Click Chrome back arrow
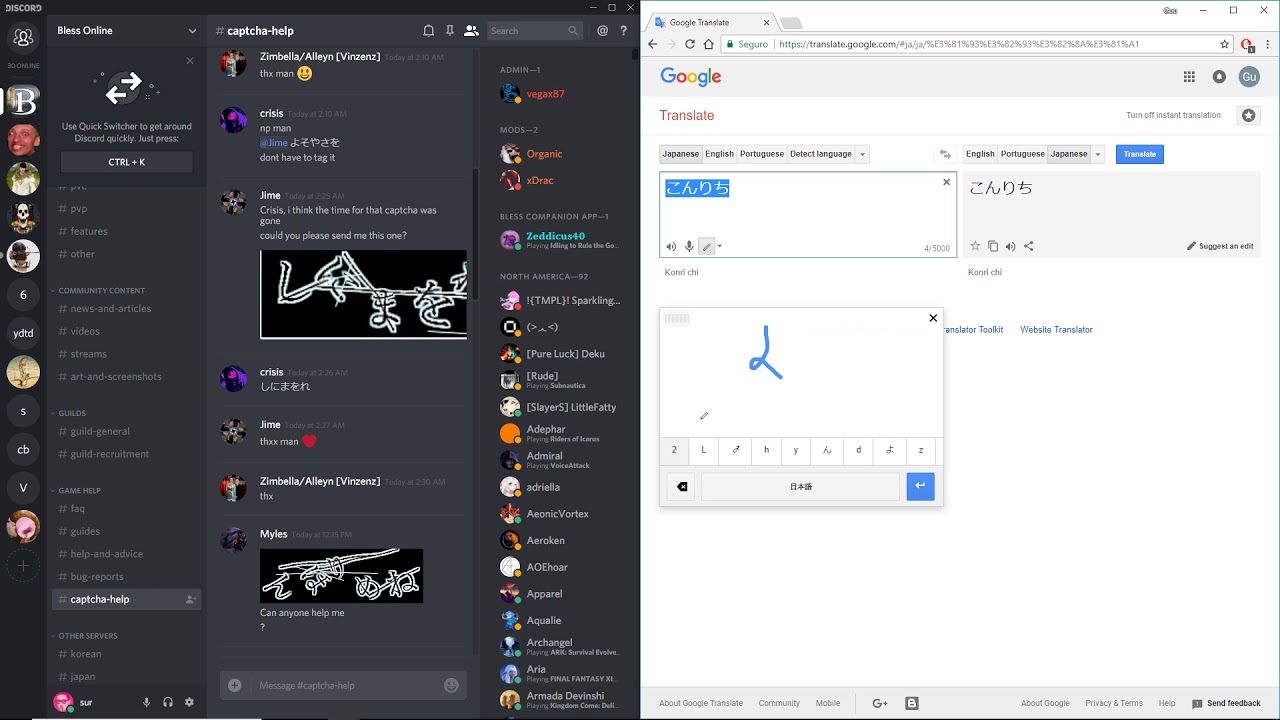The image size is (1280, 720). click(652, 44)
